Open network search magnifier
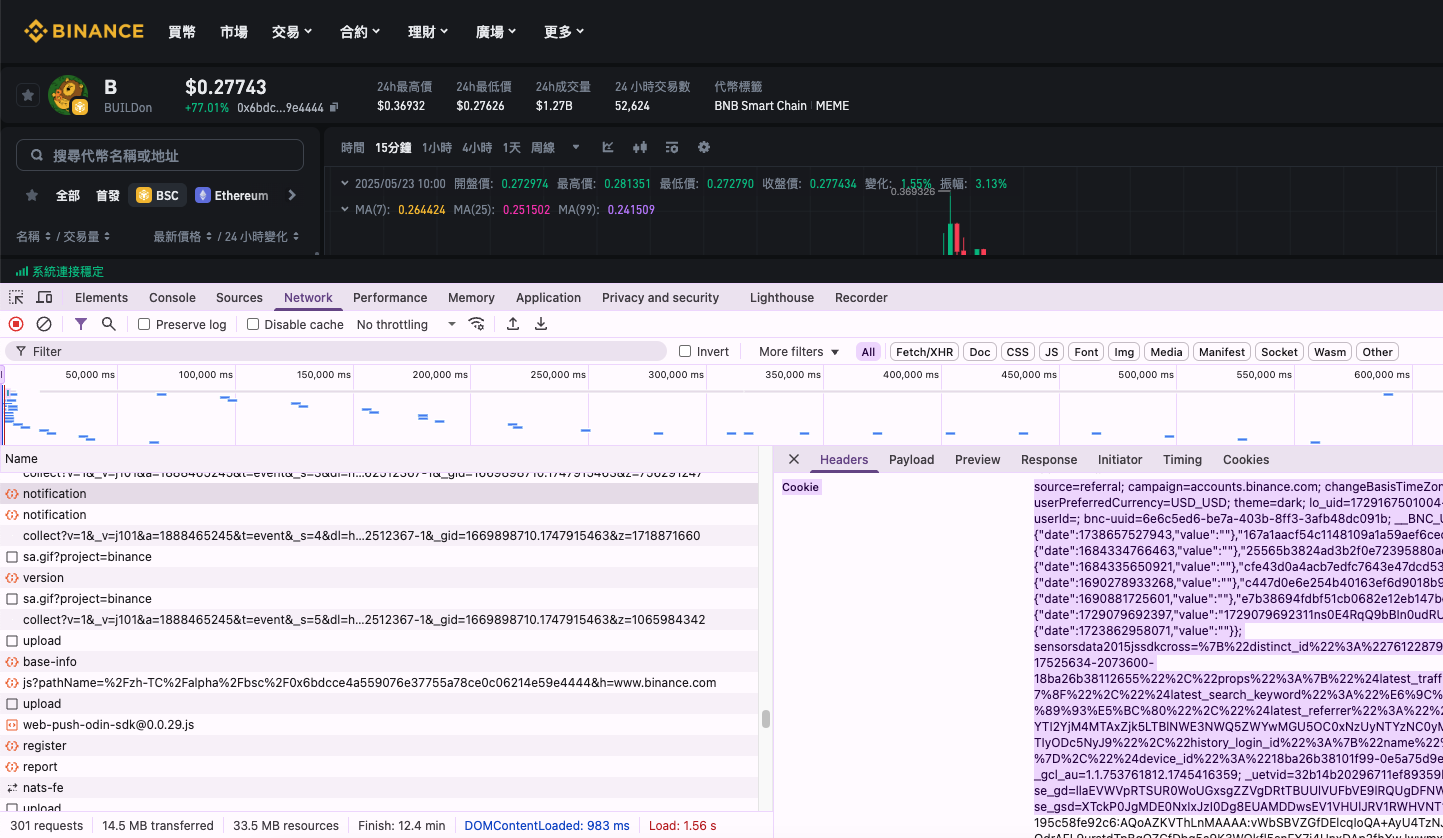Screen dimensions: 1443x838 (x=109, y=324)
